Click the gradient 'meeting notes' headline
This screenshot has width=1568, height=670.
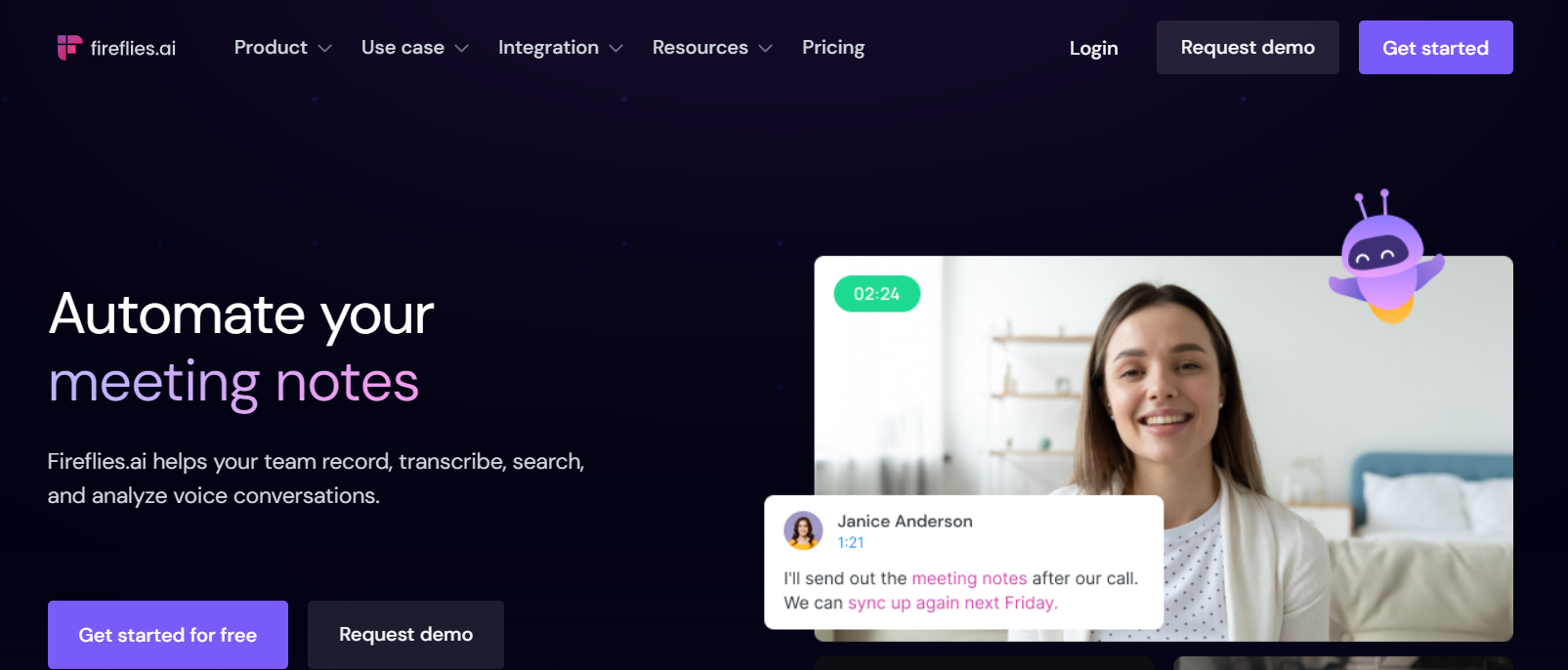233,382
